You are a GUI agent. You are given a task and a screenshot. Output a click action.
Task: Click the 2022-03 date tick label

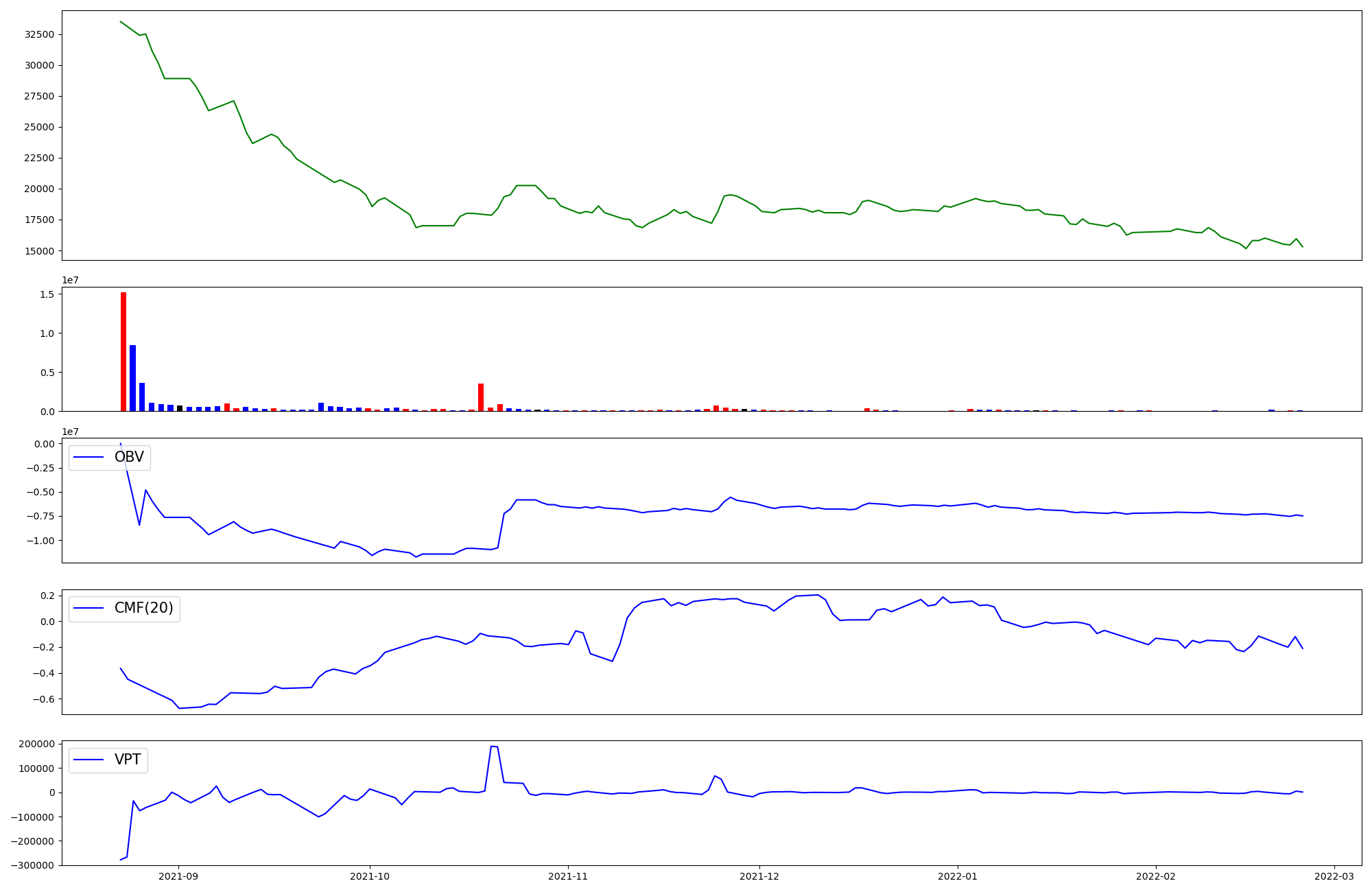(x=1334, y=876)
